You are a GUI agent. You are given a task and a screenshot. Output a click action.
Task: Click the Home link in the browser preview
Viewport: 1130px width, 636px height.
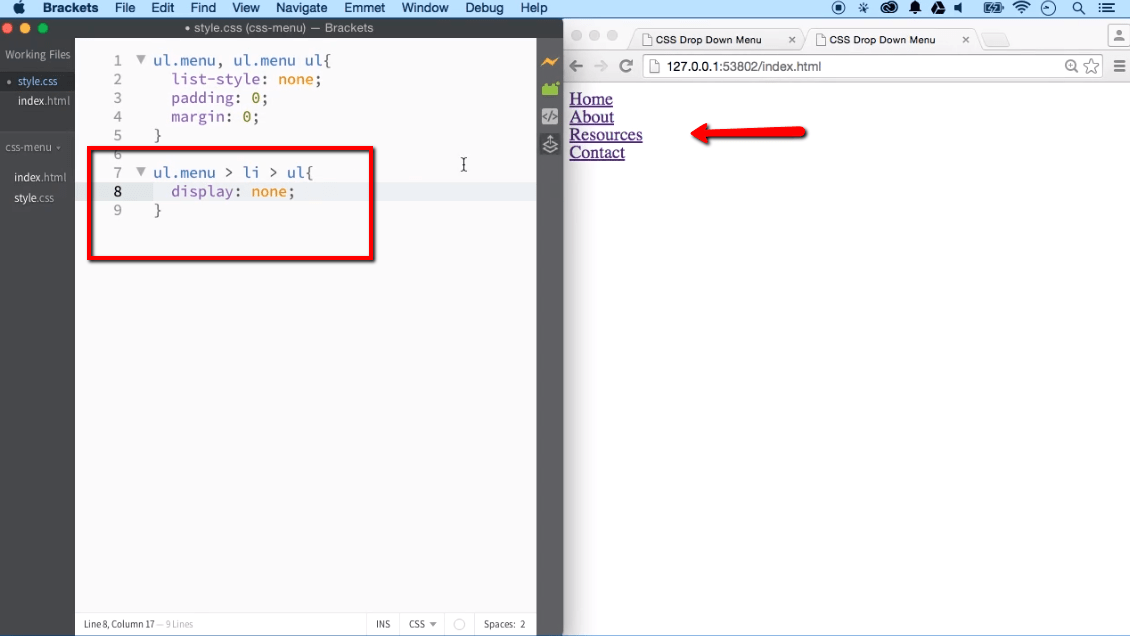[590, 98]
